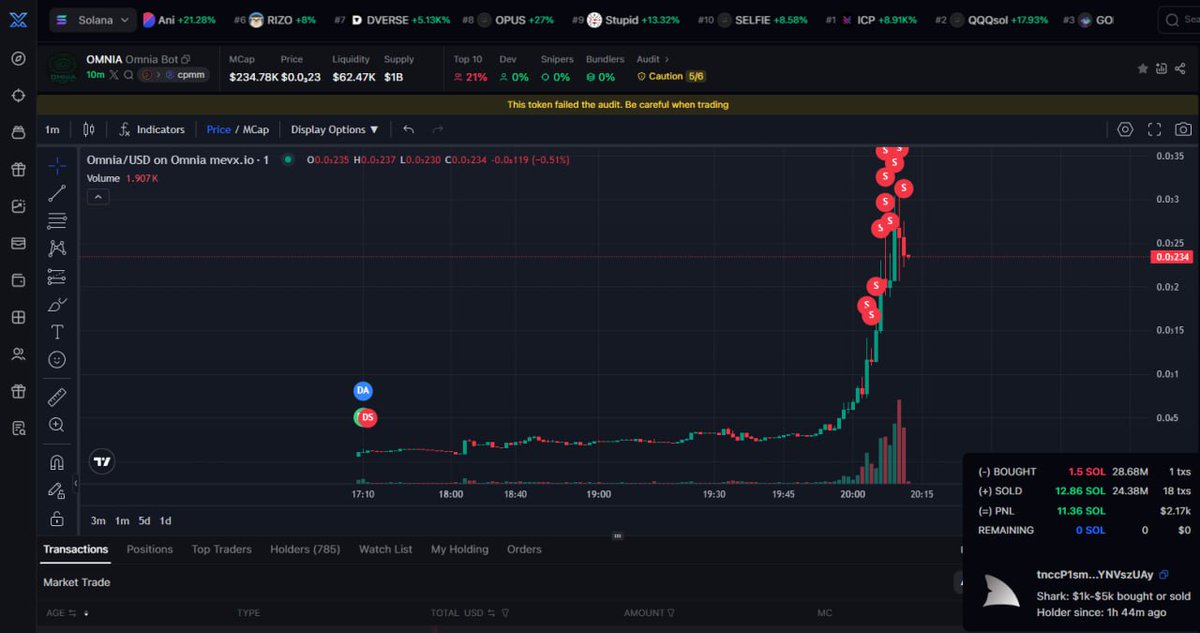Select the forecasting position tool

[57, 277]
